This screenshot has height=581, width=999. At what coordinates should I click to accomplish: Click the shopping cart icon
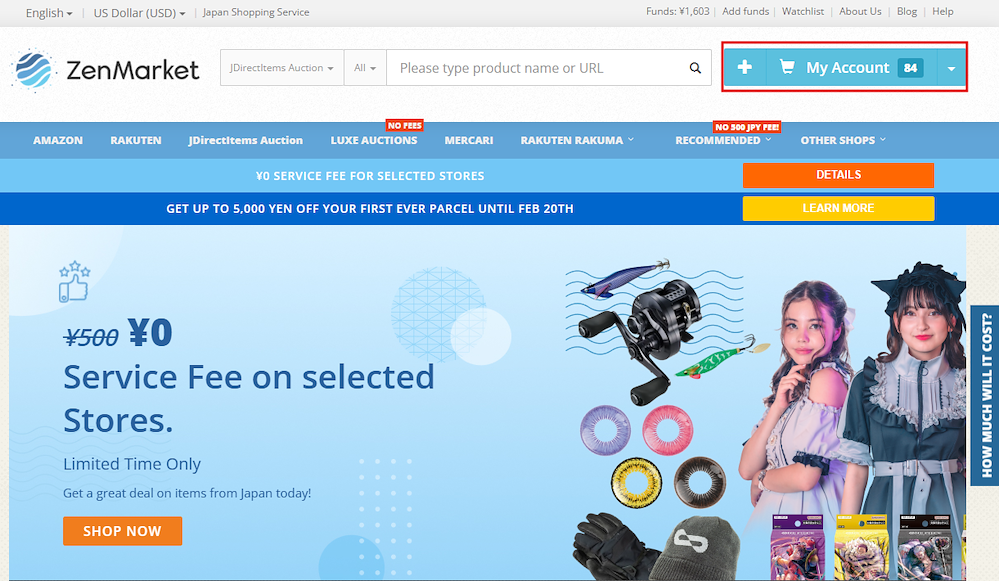pyautogui.click(x=787, y=67)
